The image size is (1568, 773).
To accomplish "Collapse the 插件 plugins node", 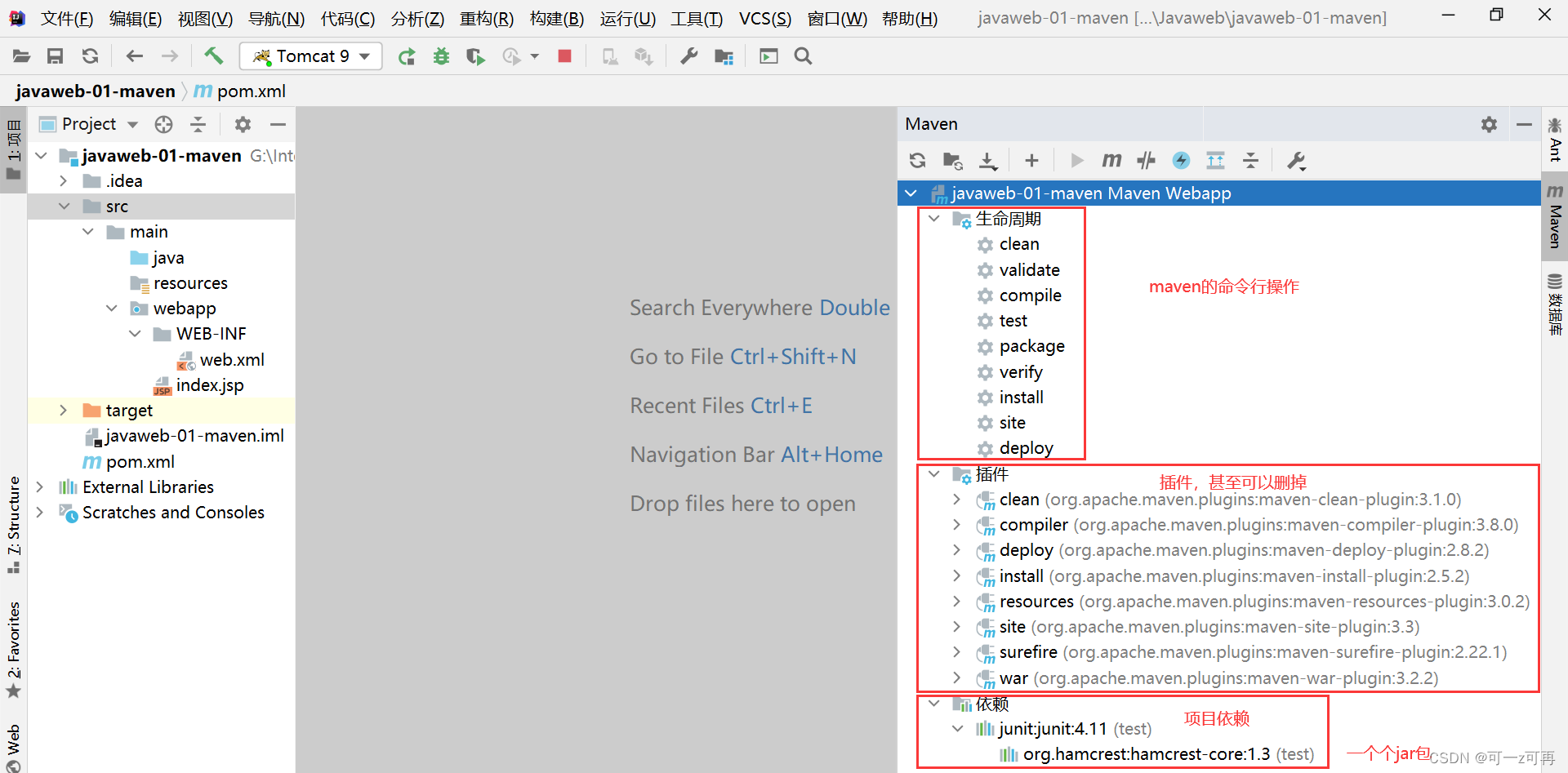I will (933, 473).
